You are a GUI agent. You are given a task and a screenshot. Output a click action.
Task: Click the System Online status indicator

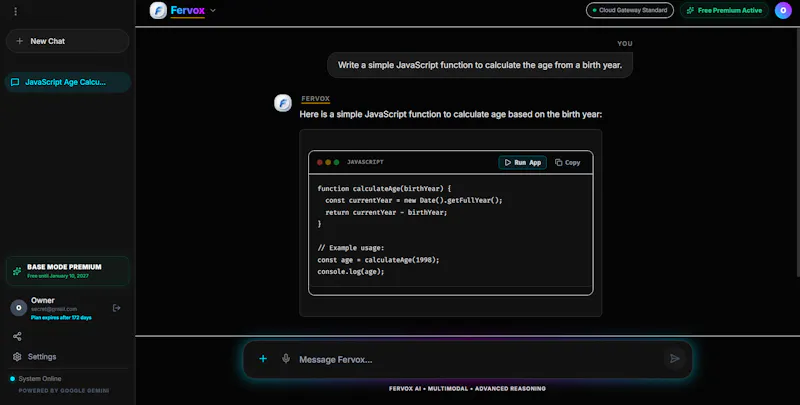pyautogui.click(x=36, y=378)
